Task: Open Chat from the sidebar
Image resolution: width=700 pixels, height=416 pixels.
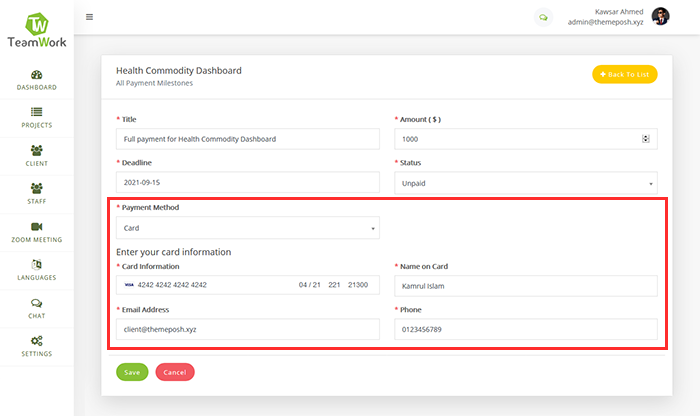Action: point(37,308)
